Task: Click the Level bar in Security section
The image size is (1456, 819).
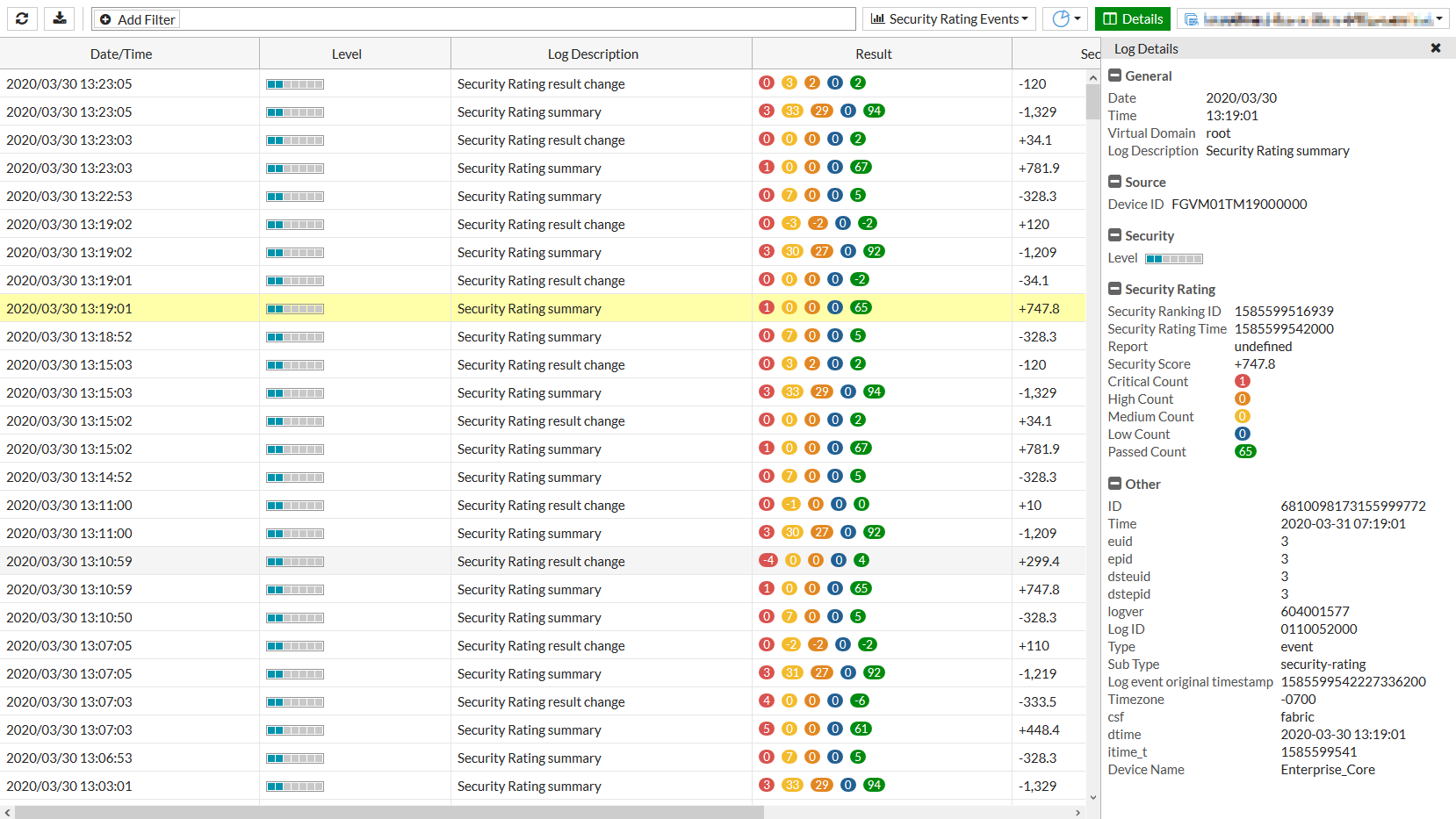Action: tap(1174, 259)
